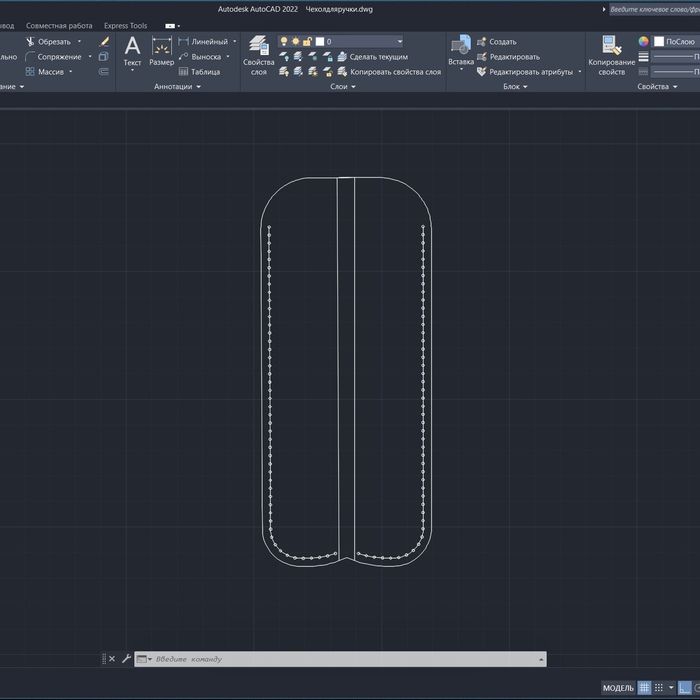Click the Table (Таблица) tool
Image resolution: width=700 pixels, height=700 pixels.
(x=199, y=72)
